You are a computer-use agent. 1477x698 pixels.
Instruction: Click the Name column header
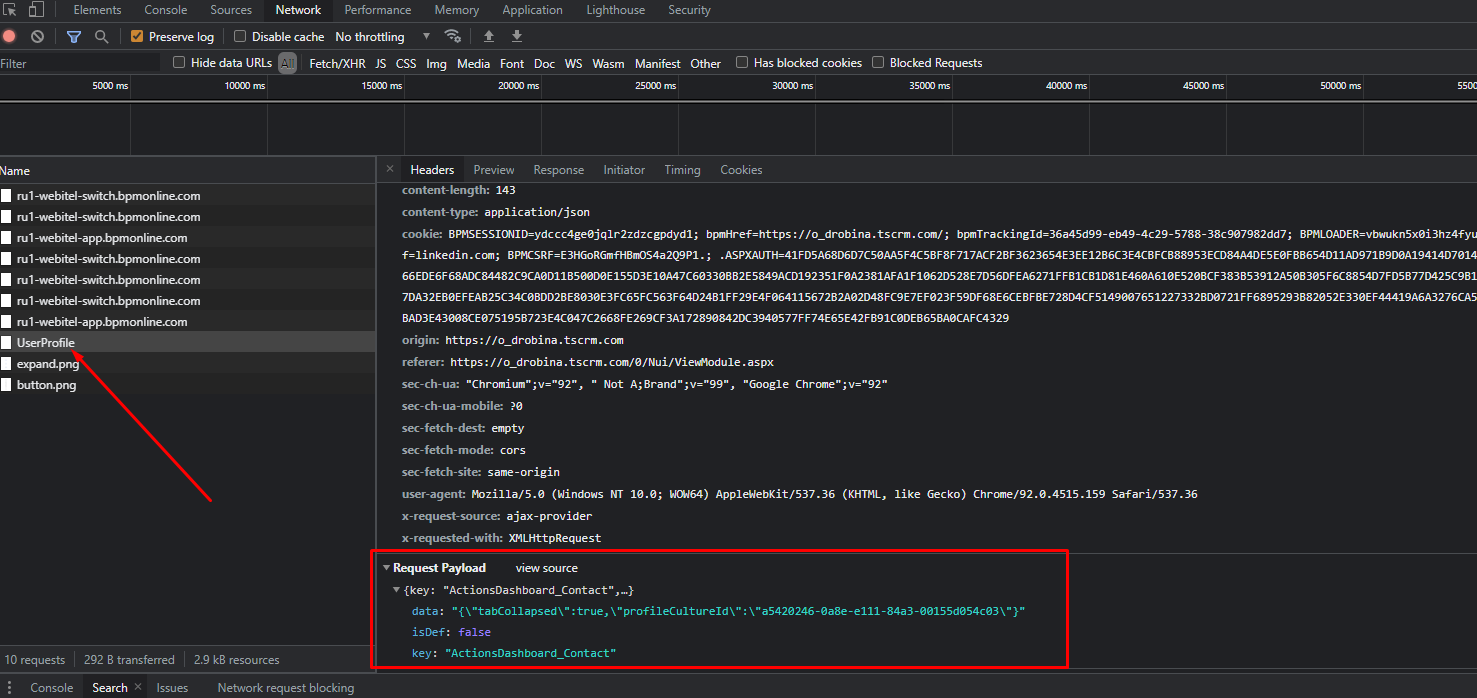click(x=188, y=171)
